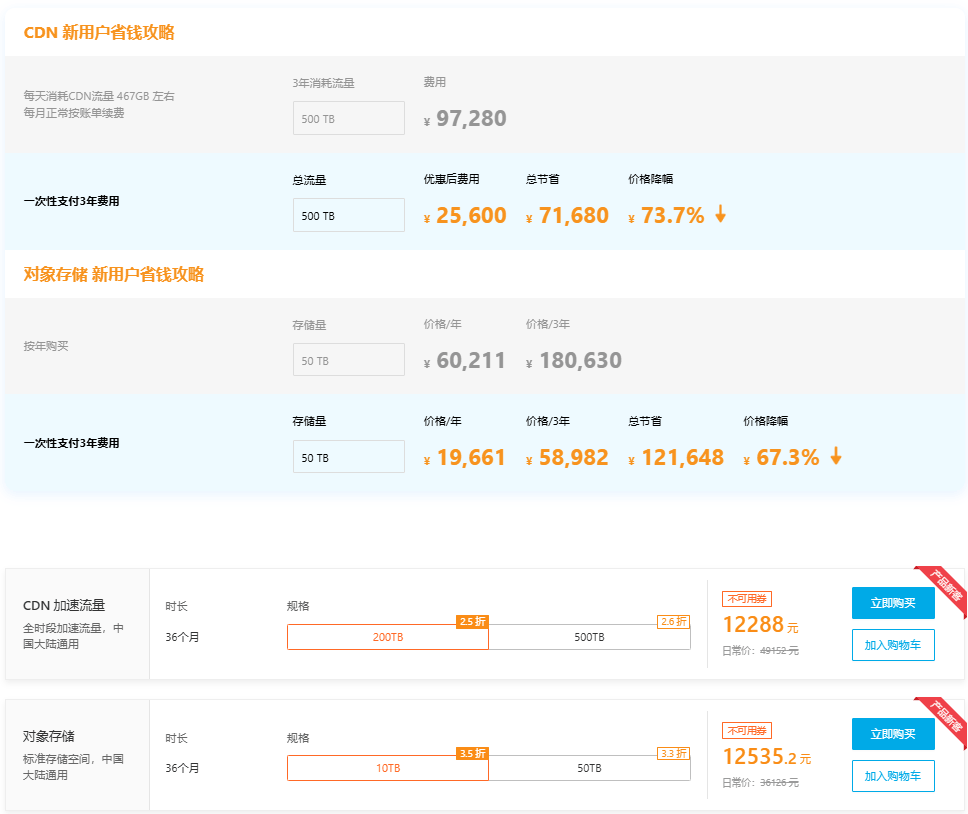Choose the 500TB CDN traffic spec
The image size is (968, 814).
click(x=589, y=637)
